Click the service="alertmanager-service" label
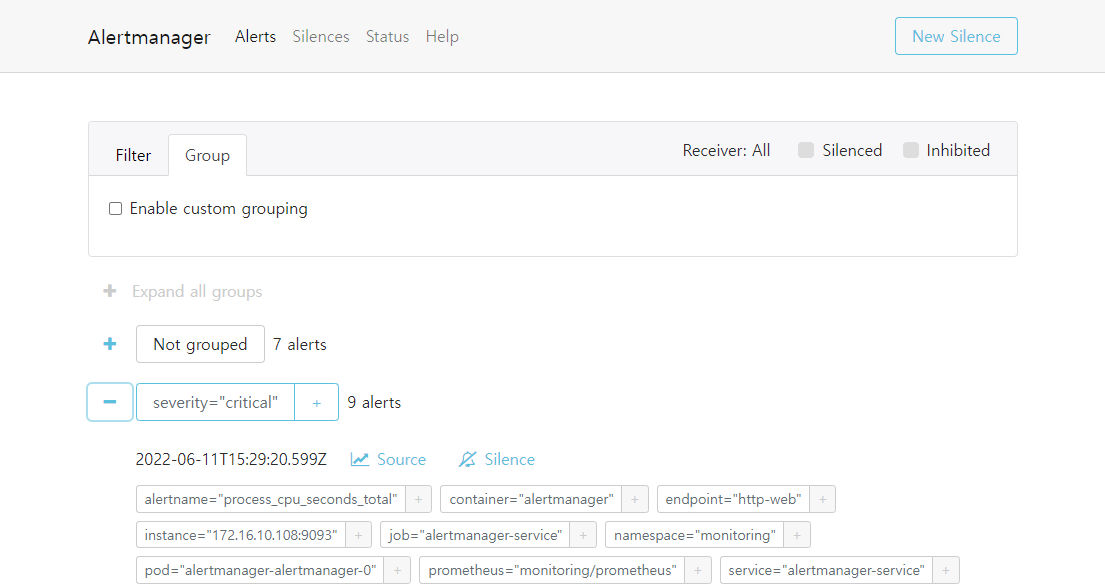 pos(826,570)
